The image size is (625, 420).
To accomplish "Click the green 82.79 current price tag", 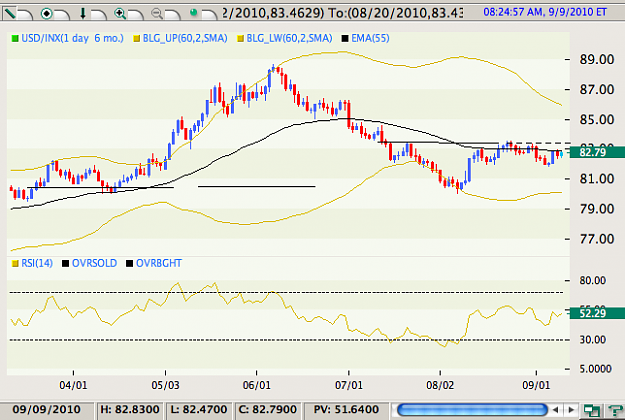I will [x=597, y=152].
